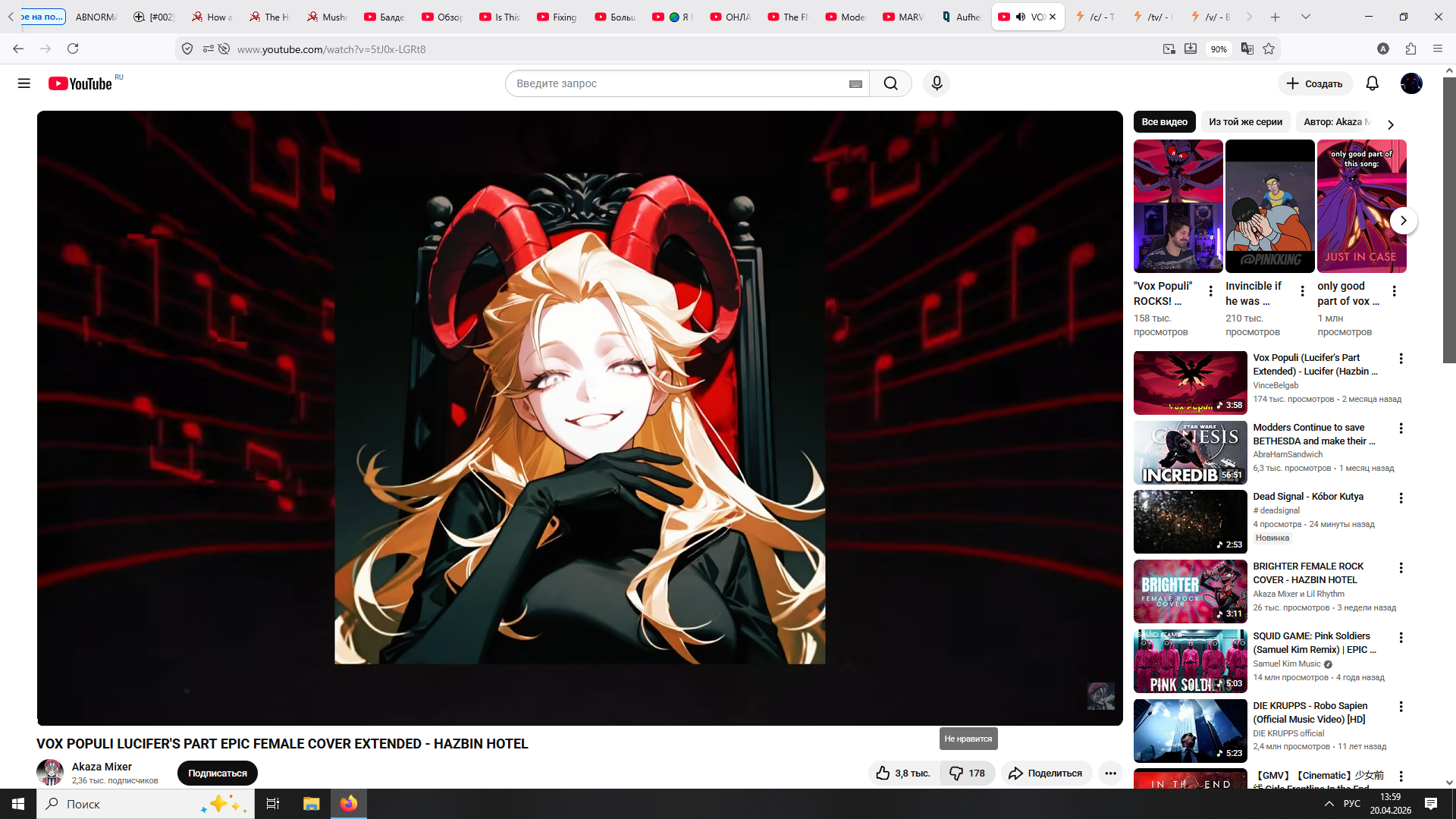Open options for 'Invincible if he was' short
The height and width of the screenshot is (819, 1456).
pyautogui.click(x=1302, y=291)
